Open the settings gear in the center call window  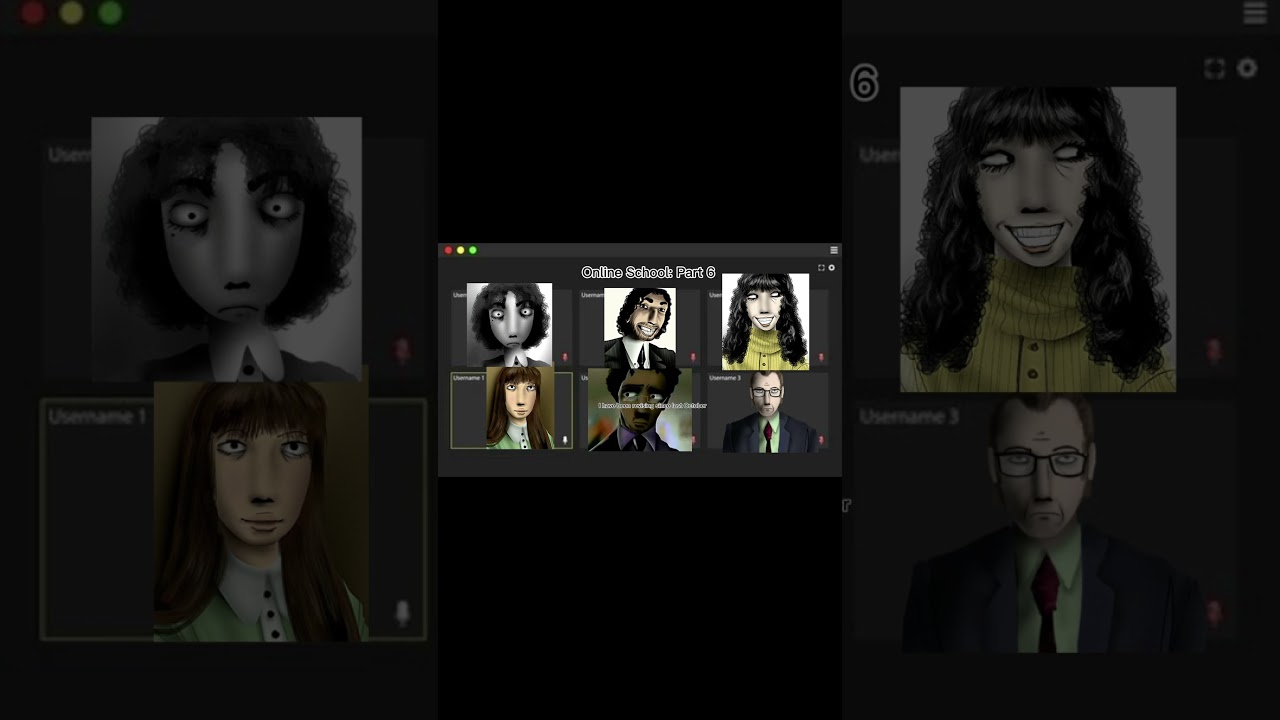point(831,268)
